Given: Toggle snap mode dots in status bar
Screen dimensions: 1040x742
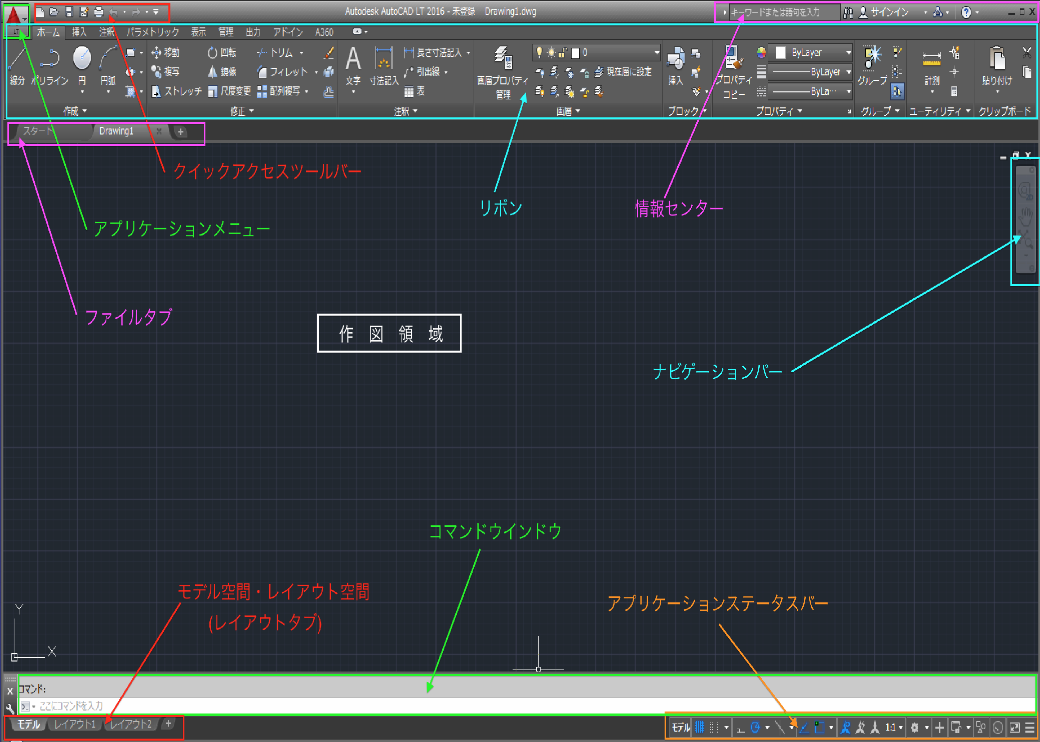Looking at the screenshot, I should [x=714, y=727].
